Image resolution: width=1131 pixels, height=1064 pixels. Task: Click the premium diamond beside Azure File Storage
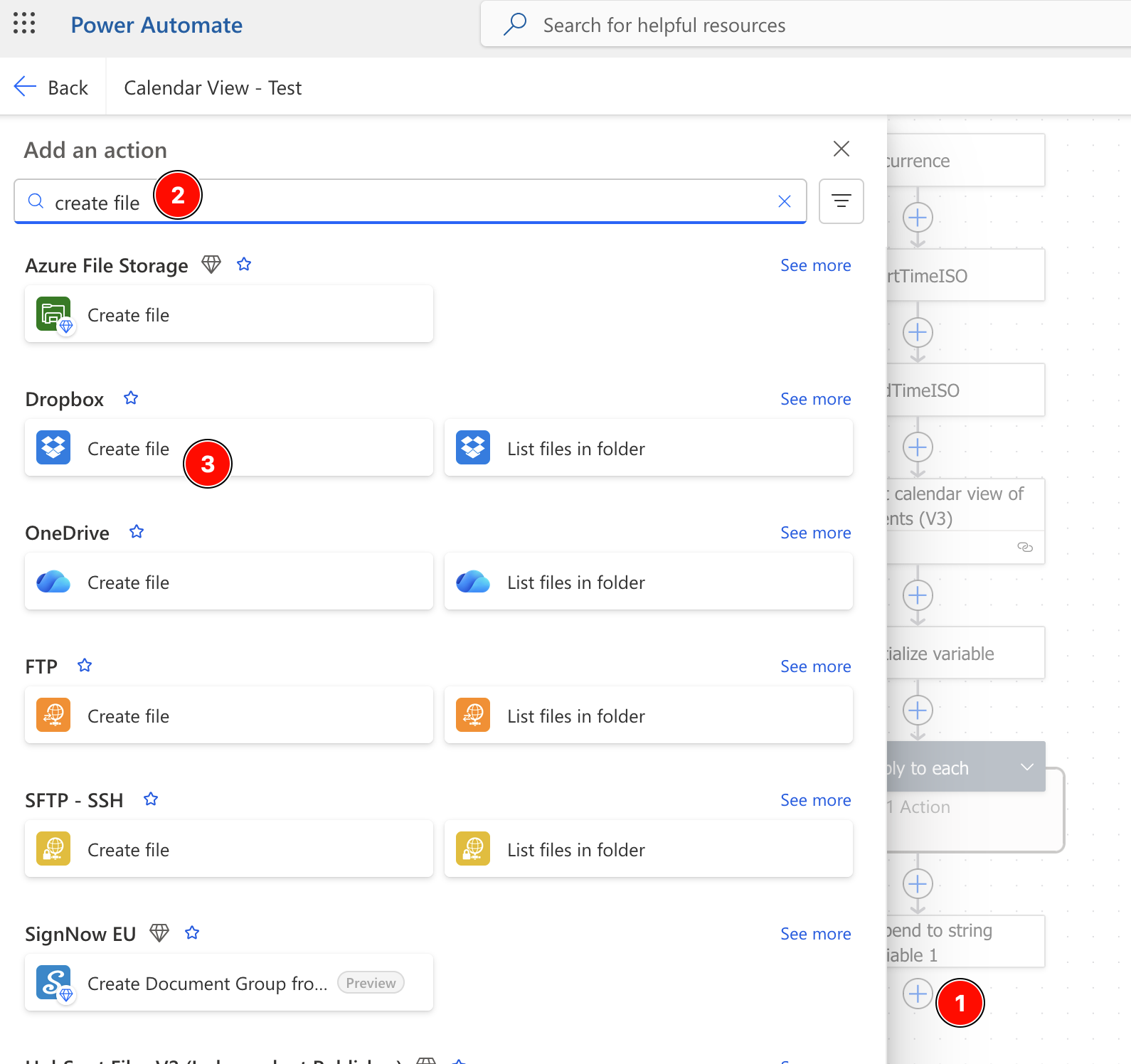pyautogui.click(x=211, y=265)
